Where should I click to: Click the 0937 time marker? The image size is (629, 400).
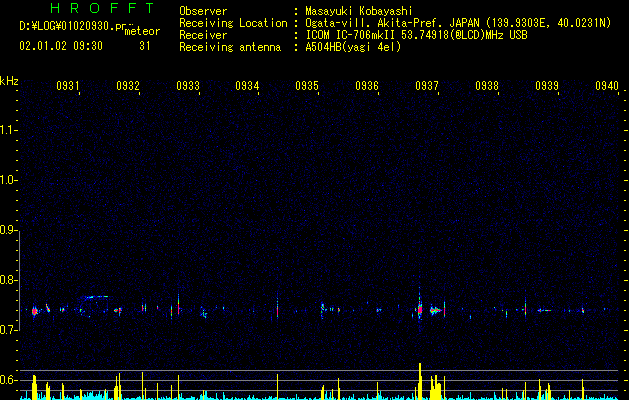[427, 86]
